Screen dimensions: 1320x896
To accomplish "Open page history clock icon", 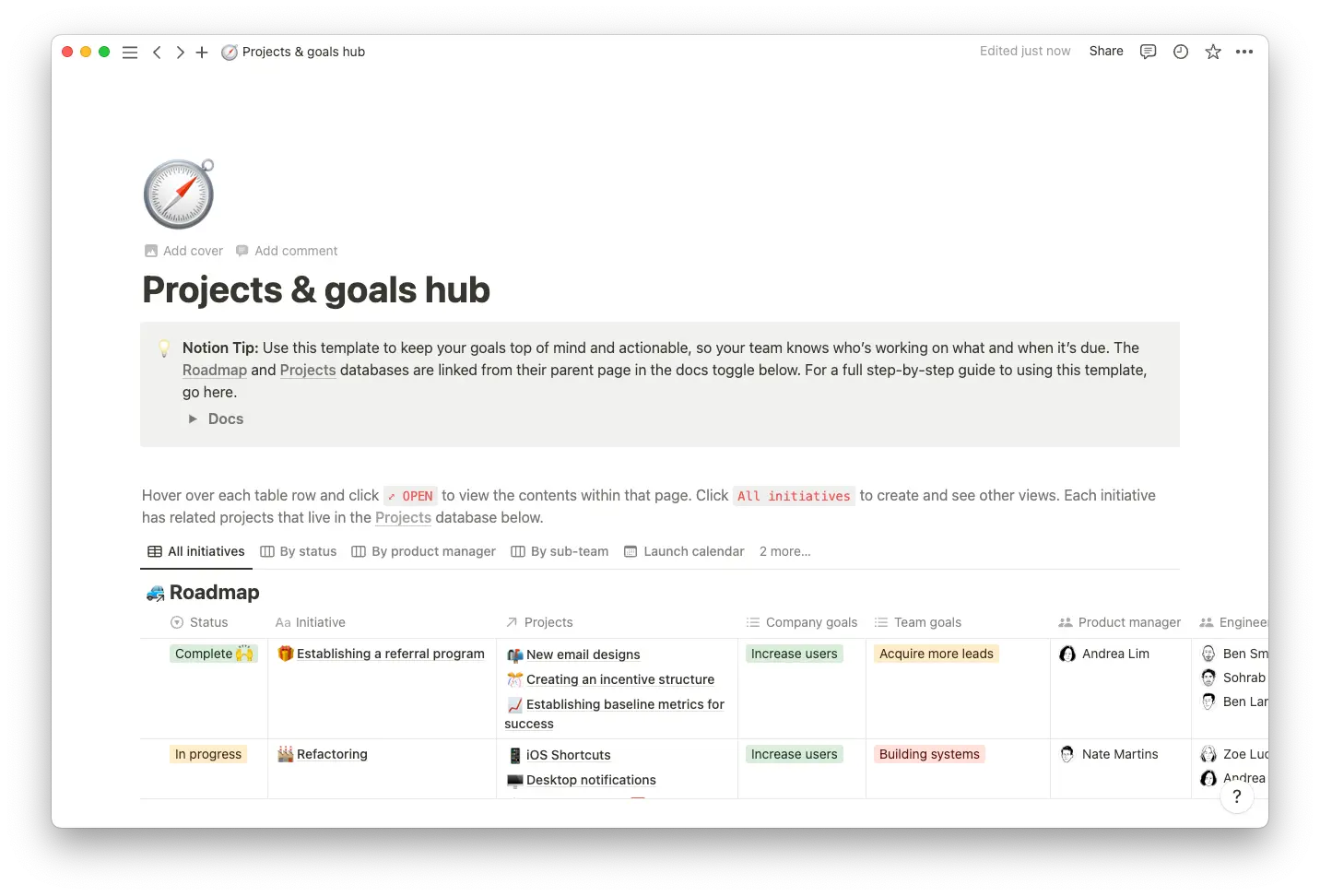I will (x=1181, y=52).
